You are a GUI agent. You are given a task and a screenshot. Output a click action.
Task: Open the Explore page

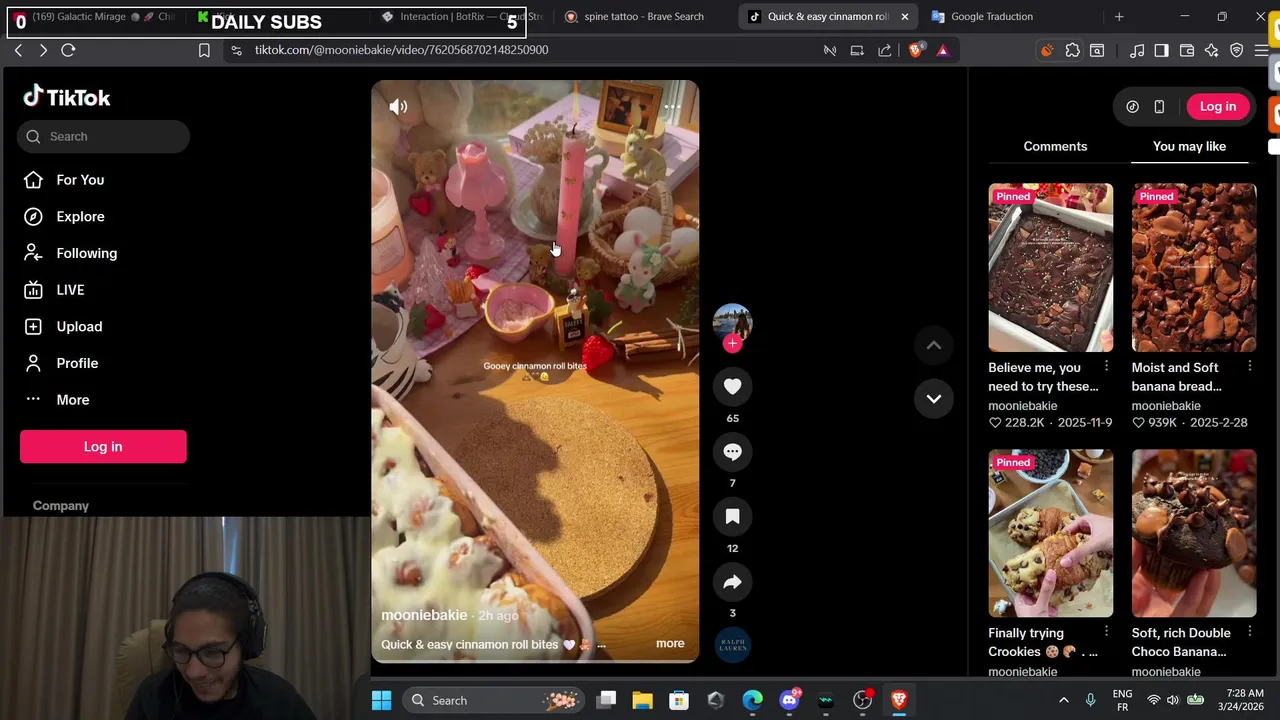[80, 216]
